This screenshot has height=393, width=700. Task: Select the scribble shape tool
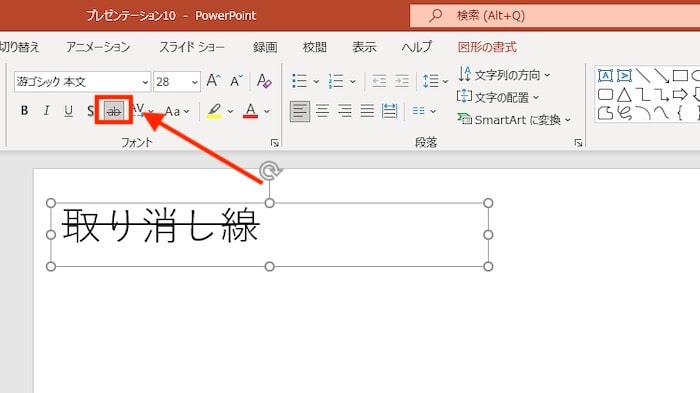pos(624,113)
